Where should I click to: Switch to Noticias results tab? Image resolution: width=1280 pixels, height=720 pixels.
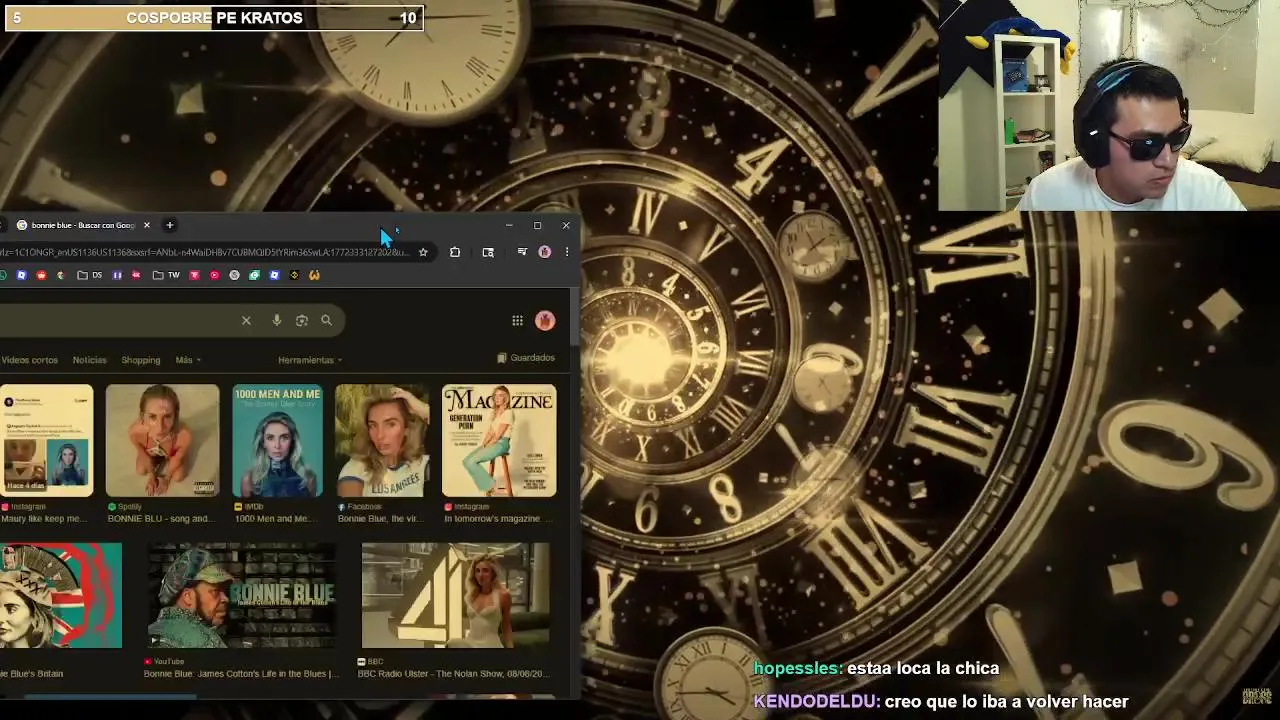(89, 360)
